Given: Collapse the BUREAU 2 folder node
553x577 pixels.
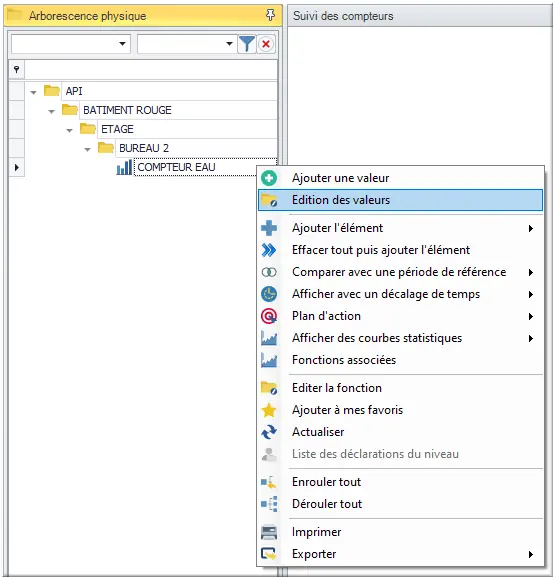Looking at the screenshot, I should tap(88, 149).
